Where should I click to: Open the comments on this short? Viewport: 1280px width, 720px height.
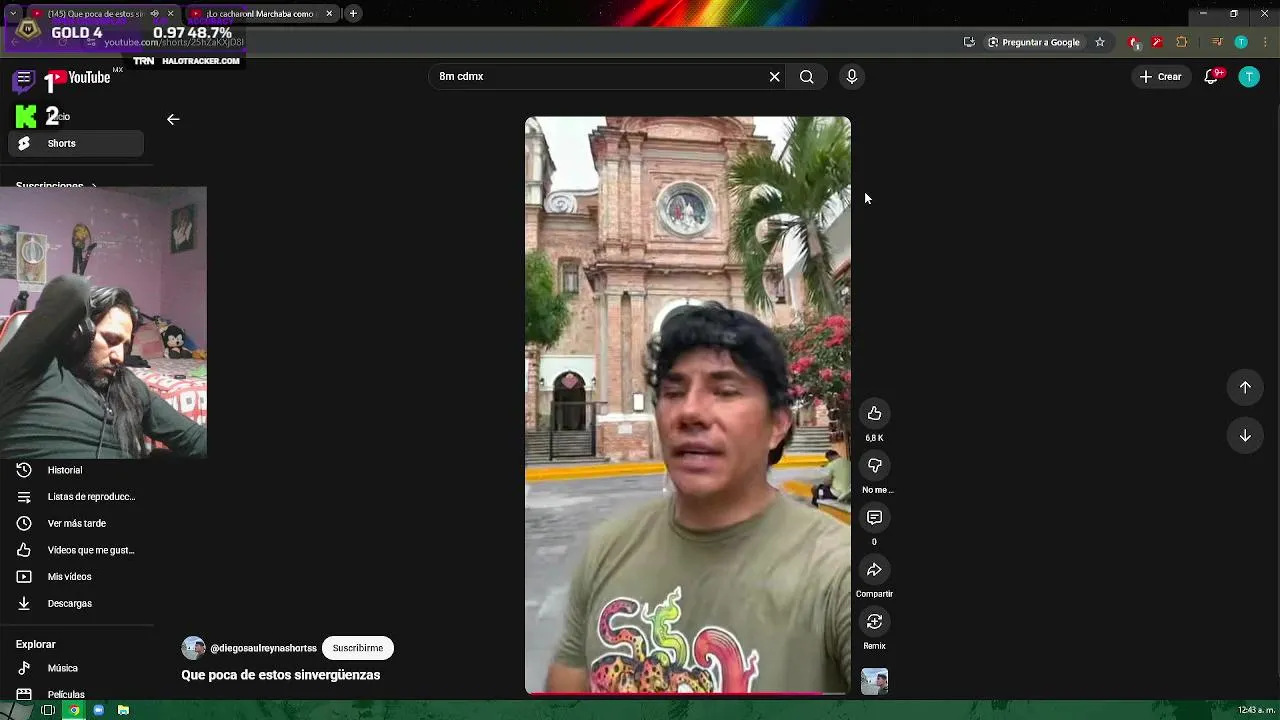coord(874,518)
